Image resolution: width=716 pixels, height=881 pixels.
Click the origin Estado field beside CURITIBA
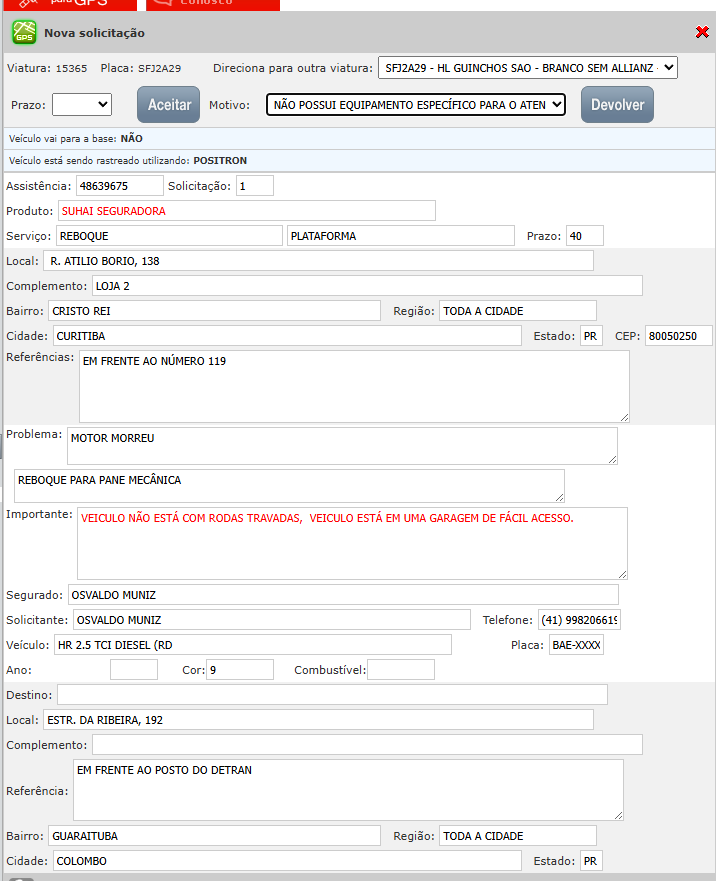point(591,336)
